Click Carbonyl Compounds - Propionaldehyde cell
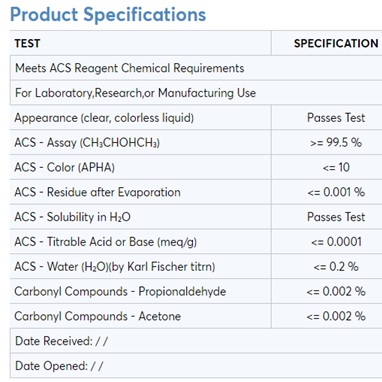382x382 pixels. (140, 291)
